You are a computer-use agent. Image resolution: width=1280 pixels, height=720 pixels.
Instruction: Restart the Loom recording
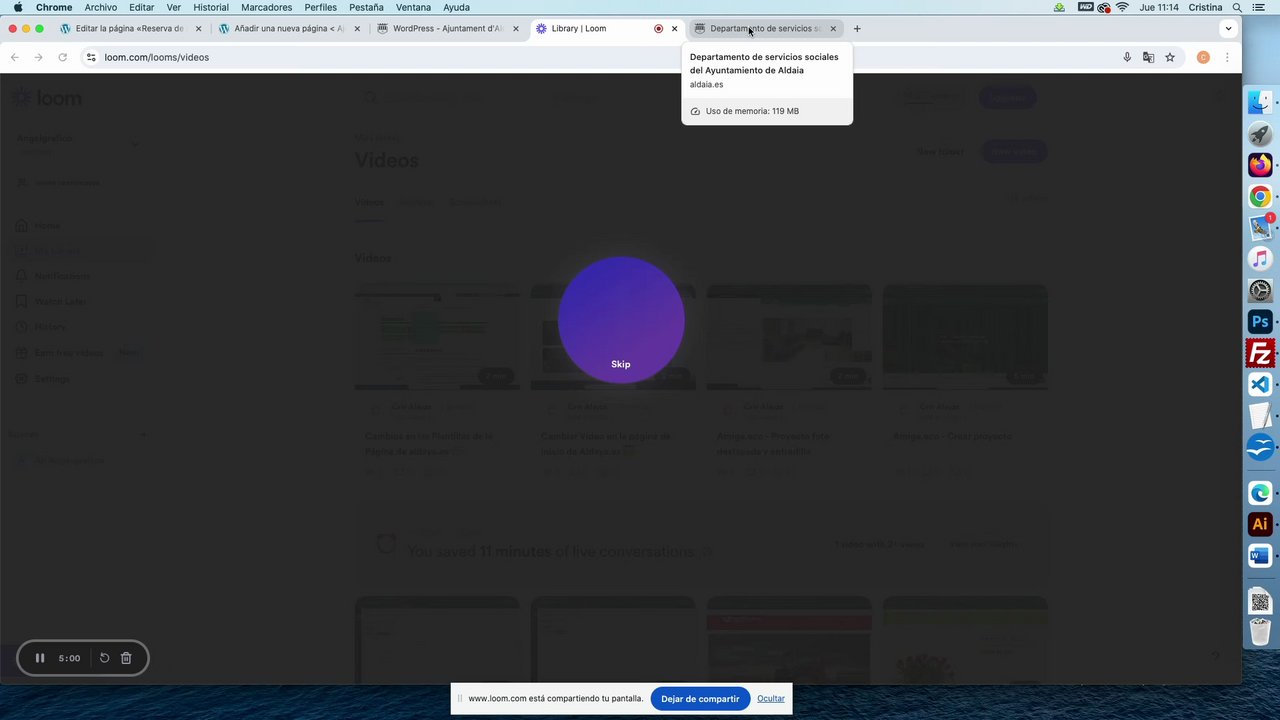[x=104, y=658]
